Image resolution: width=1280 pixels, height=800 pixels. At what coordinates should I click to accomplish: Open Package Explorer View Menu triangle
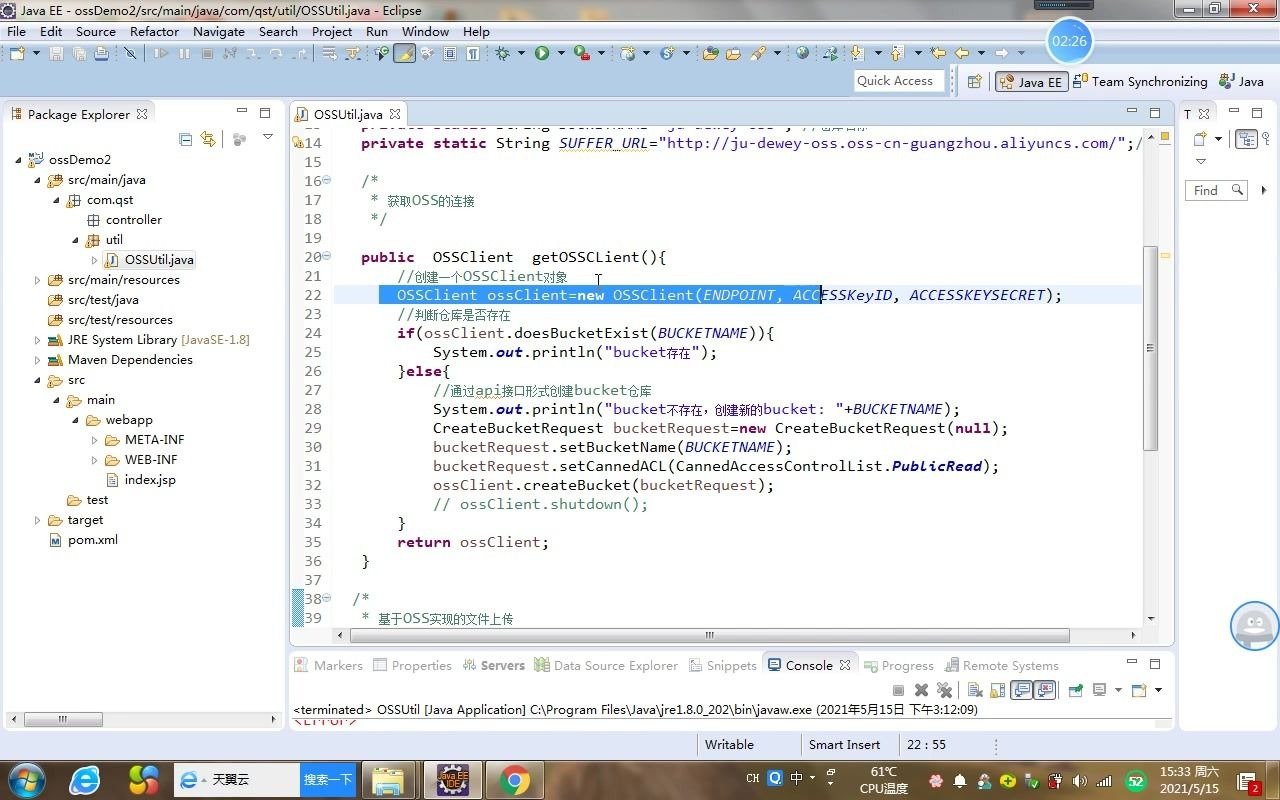click(267, 138)
